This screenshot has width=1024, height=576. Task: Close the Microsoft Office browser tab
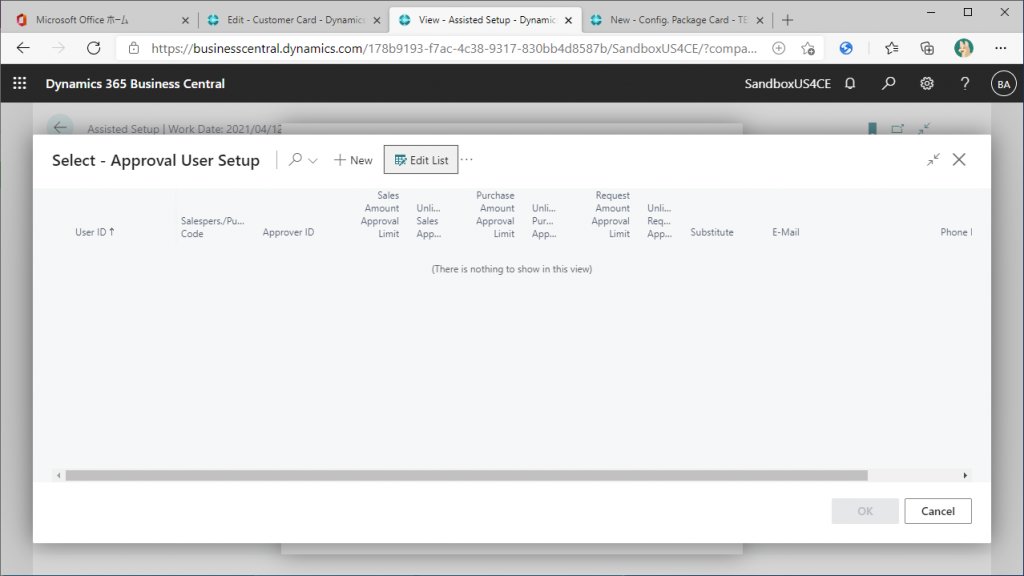tap(185, 20)
